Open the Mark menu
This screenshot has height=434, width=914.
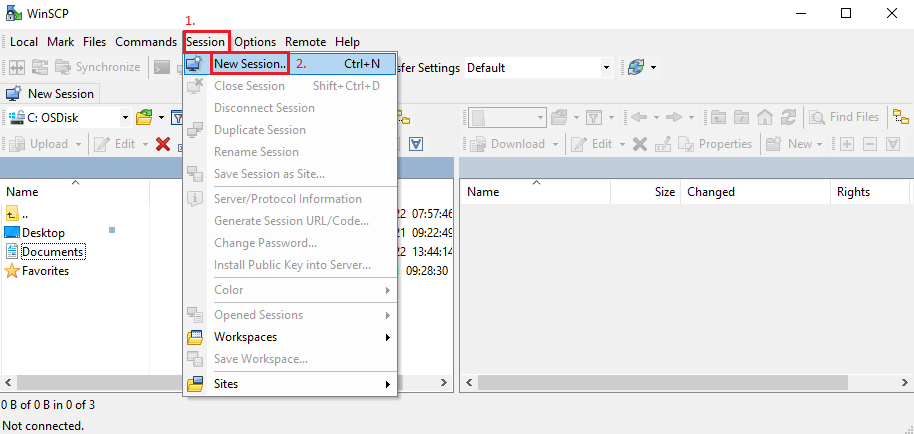click(61, 42)
